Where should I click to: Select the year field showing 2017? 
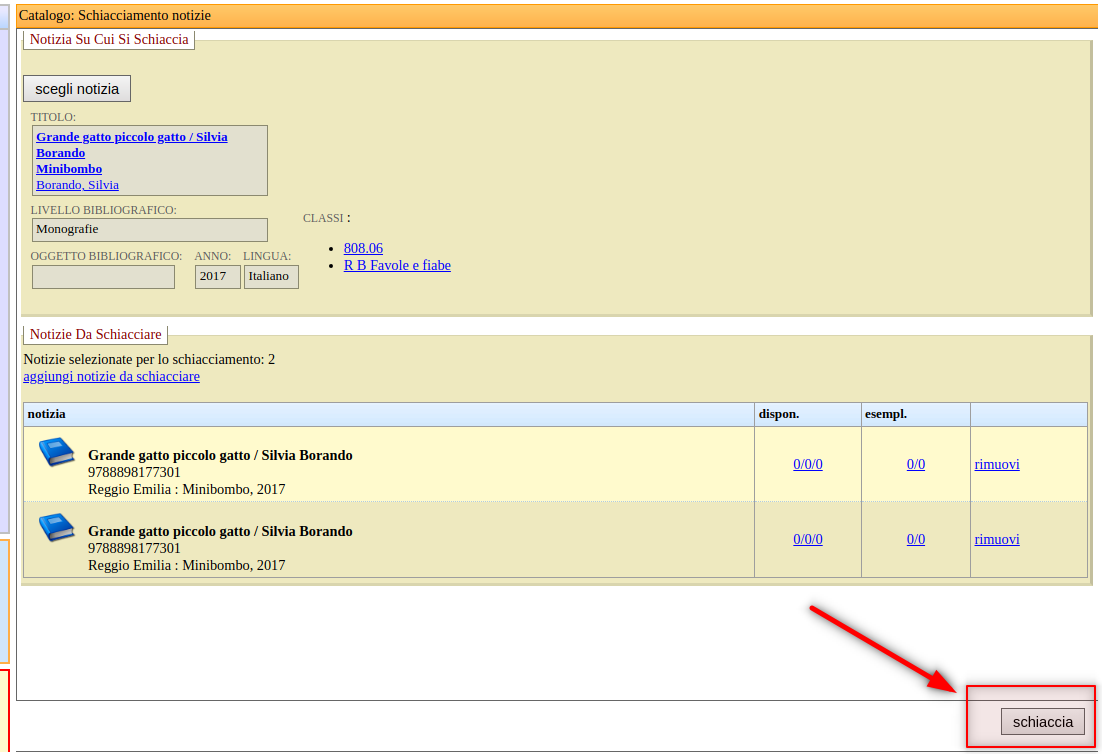217,277
